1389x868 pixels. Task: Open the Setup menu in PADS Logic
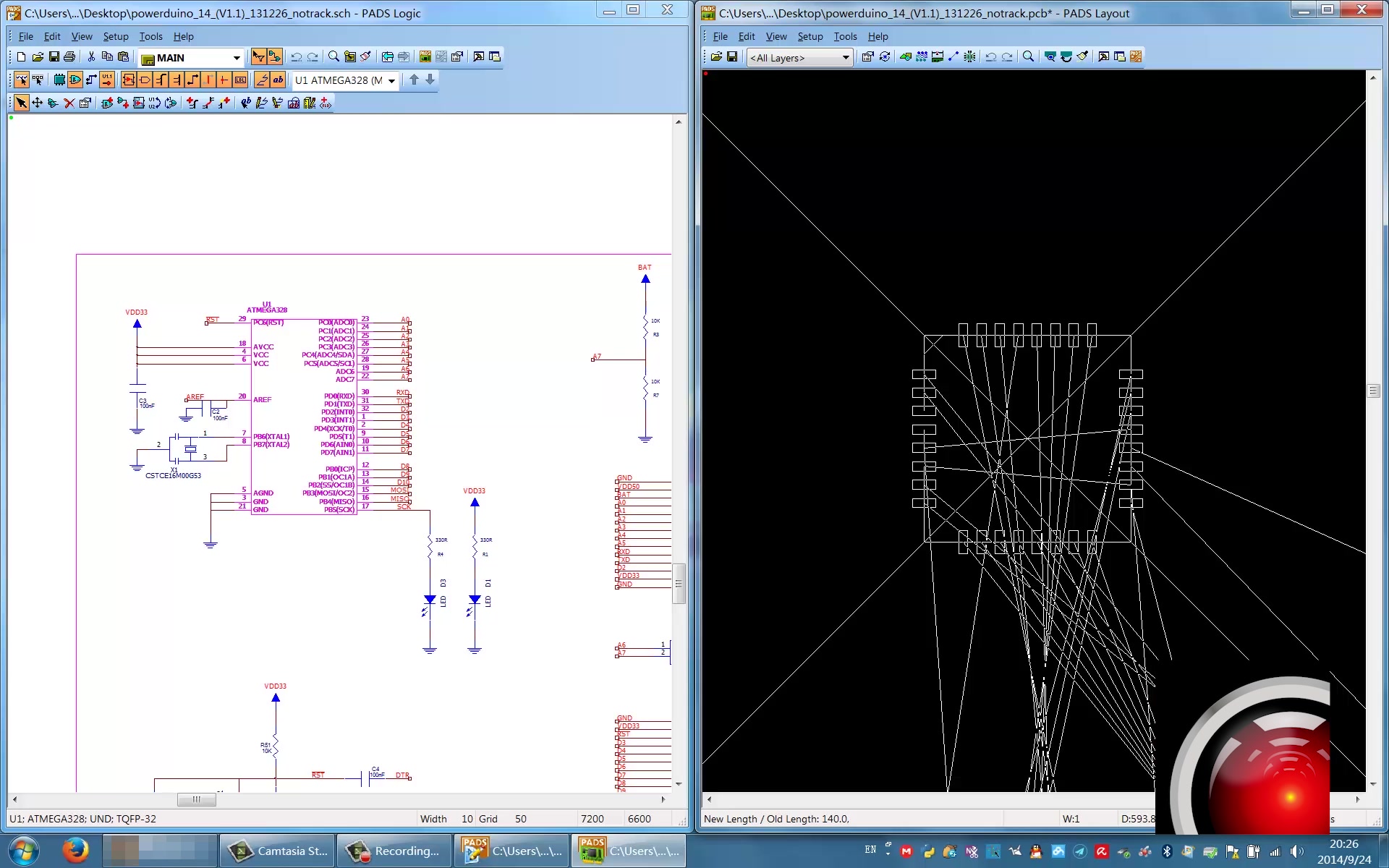(x=115, y=36)
